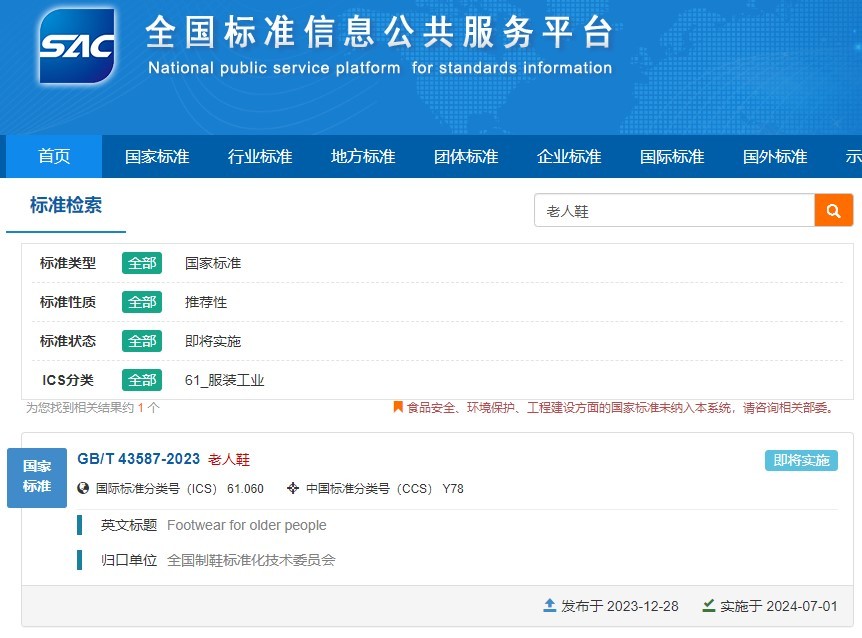Select 全部 for 标准性质 filter
862x638 pixels.
click(142, 302)
